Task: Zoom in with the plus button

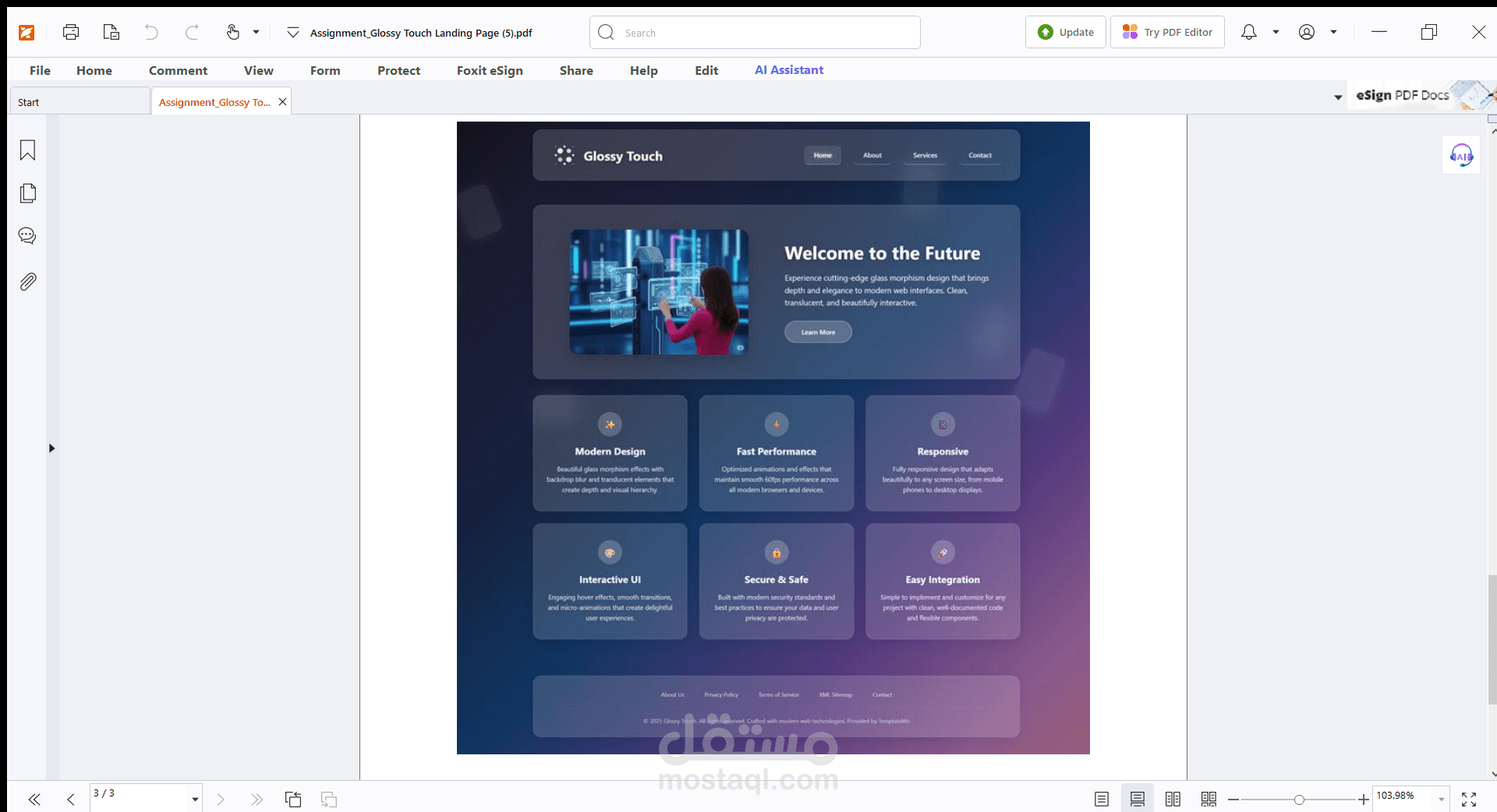Action: [1363, 800]
